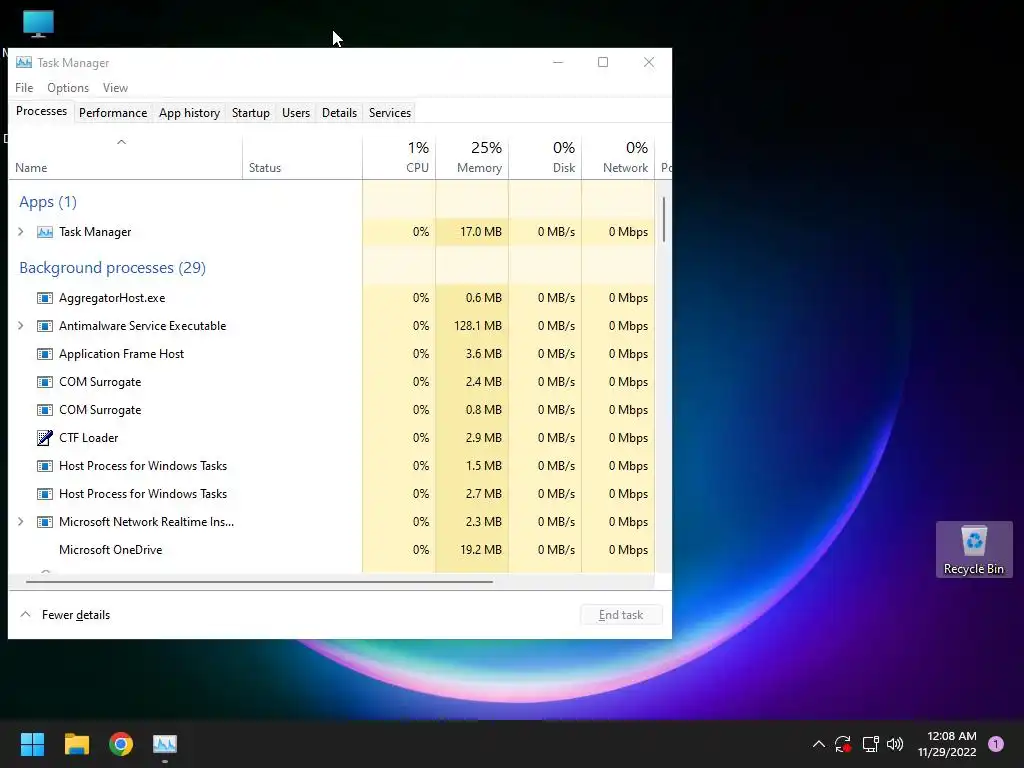The height and width of the screenshot is (768, 1024).
Task: Select the Apps (1) group header
Action: [48, 202]
